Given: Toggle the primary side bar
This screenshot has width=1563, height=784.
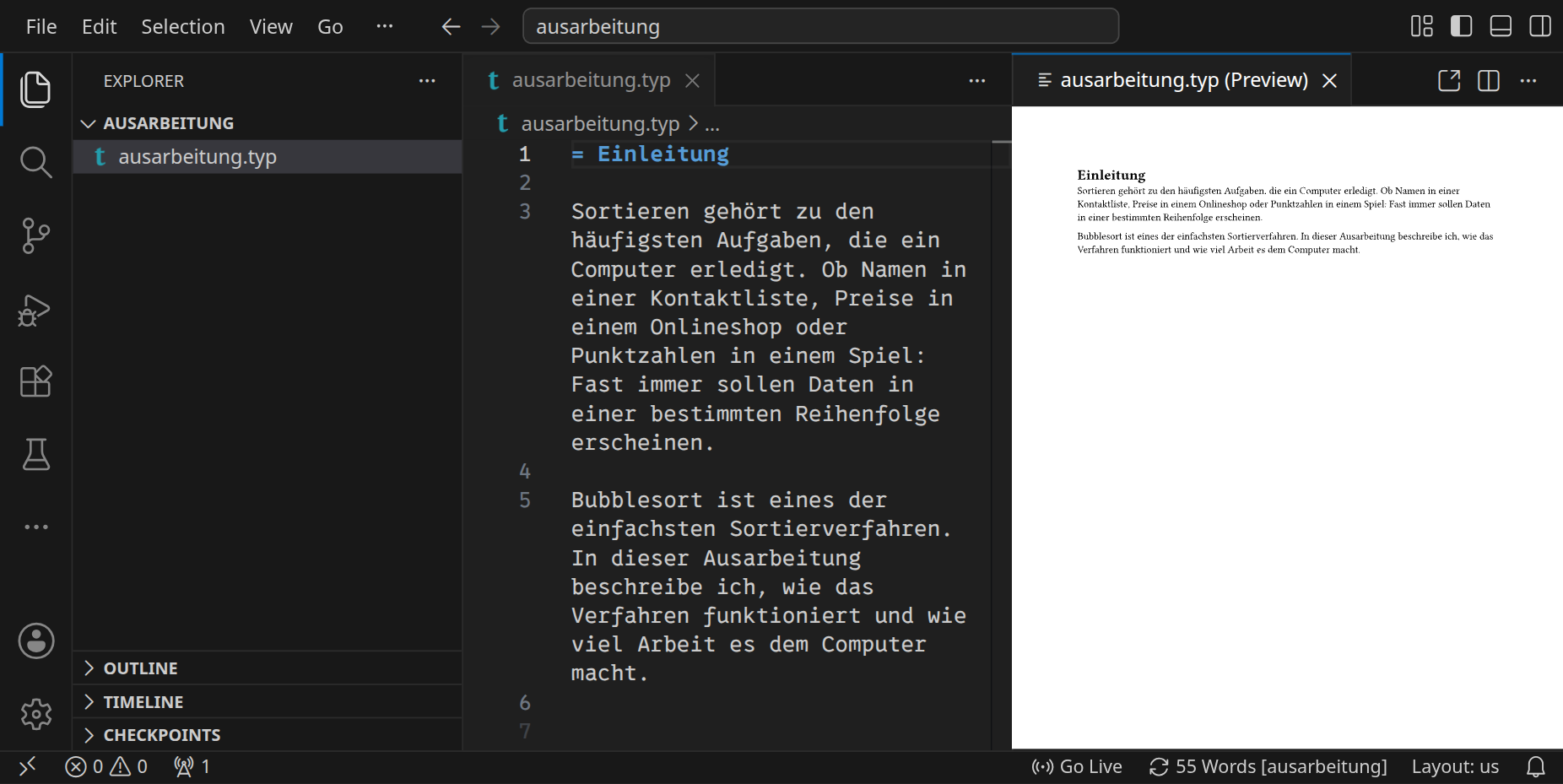Looking at the screenshot, I should (1461, 26).
